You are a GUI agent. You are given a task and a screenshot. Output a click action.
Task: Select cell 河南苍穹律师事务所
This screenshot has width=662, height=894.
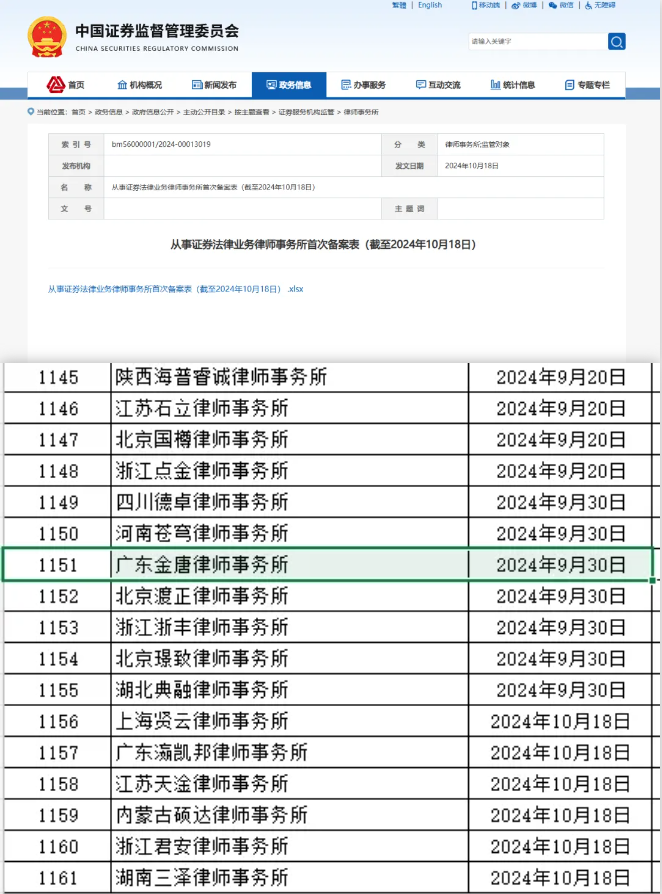[290, 534]
